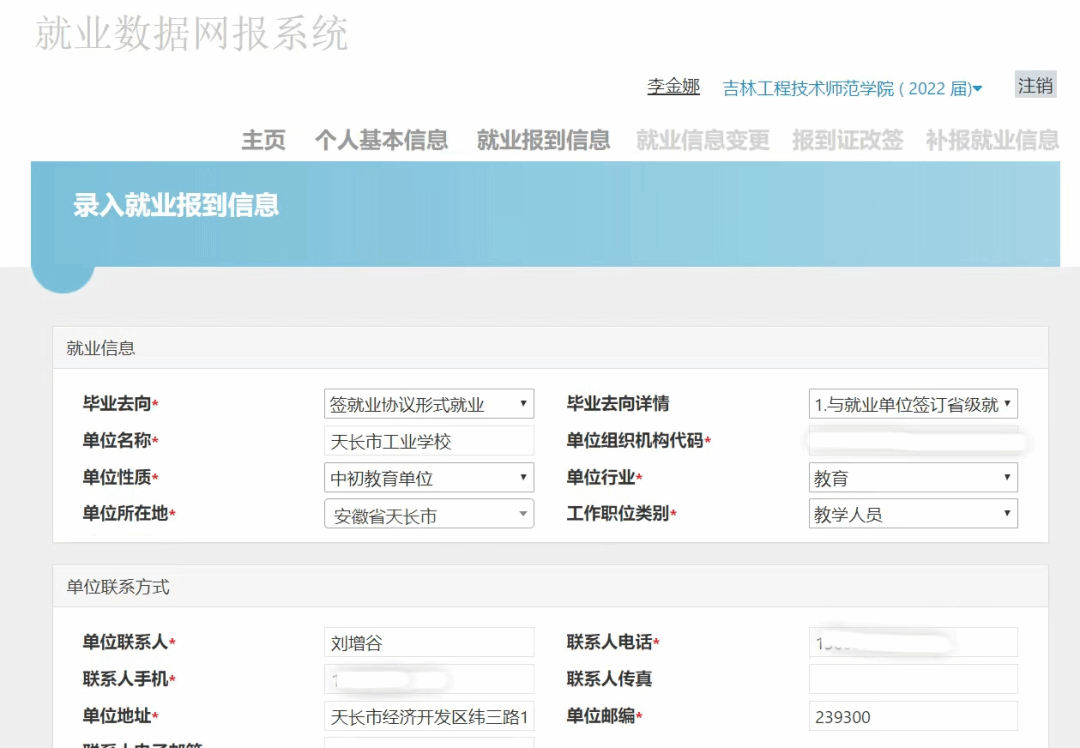Select the 单位地址 text field

tap(429, 717)
